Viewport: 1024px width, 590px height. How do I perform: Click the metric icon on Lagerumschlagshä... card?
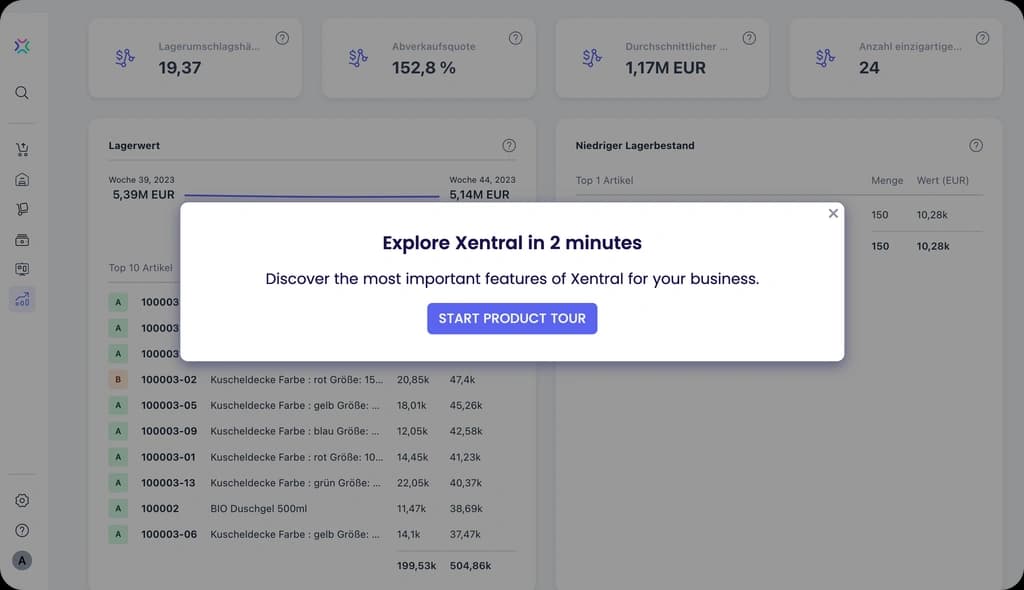point(125,58)
